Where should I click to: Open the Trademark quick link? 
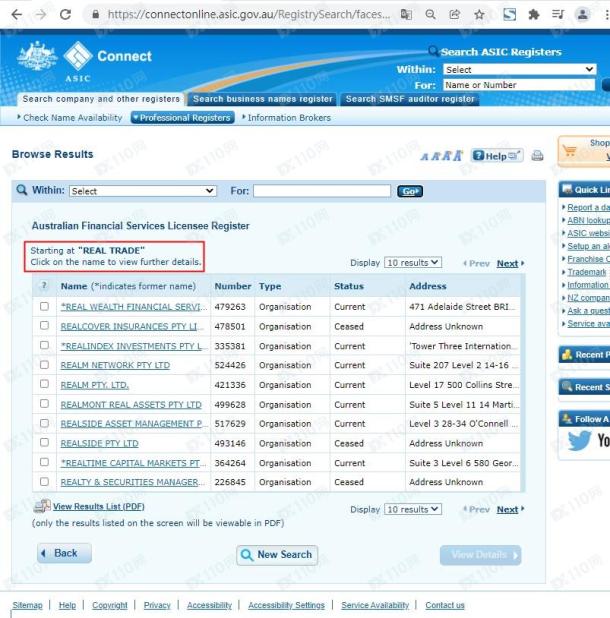(x=587, y=272)
